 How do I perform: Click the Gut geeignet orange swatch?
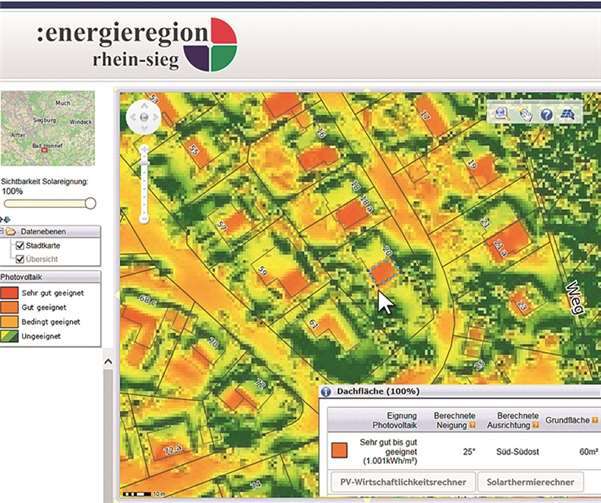9,307
